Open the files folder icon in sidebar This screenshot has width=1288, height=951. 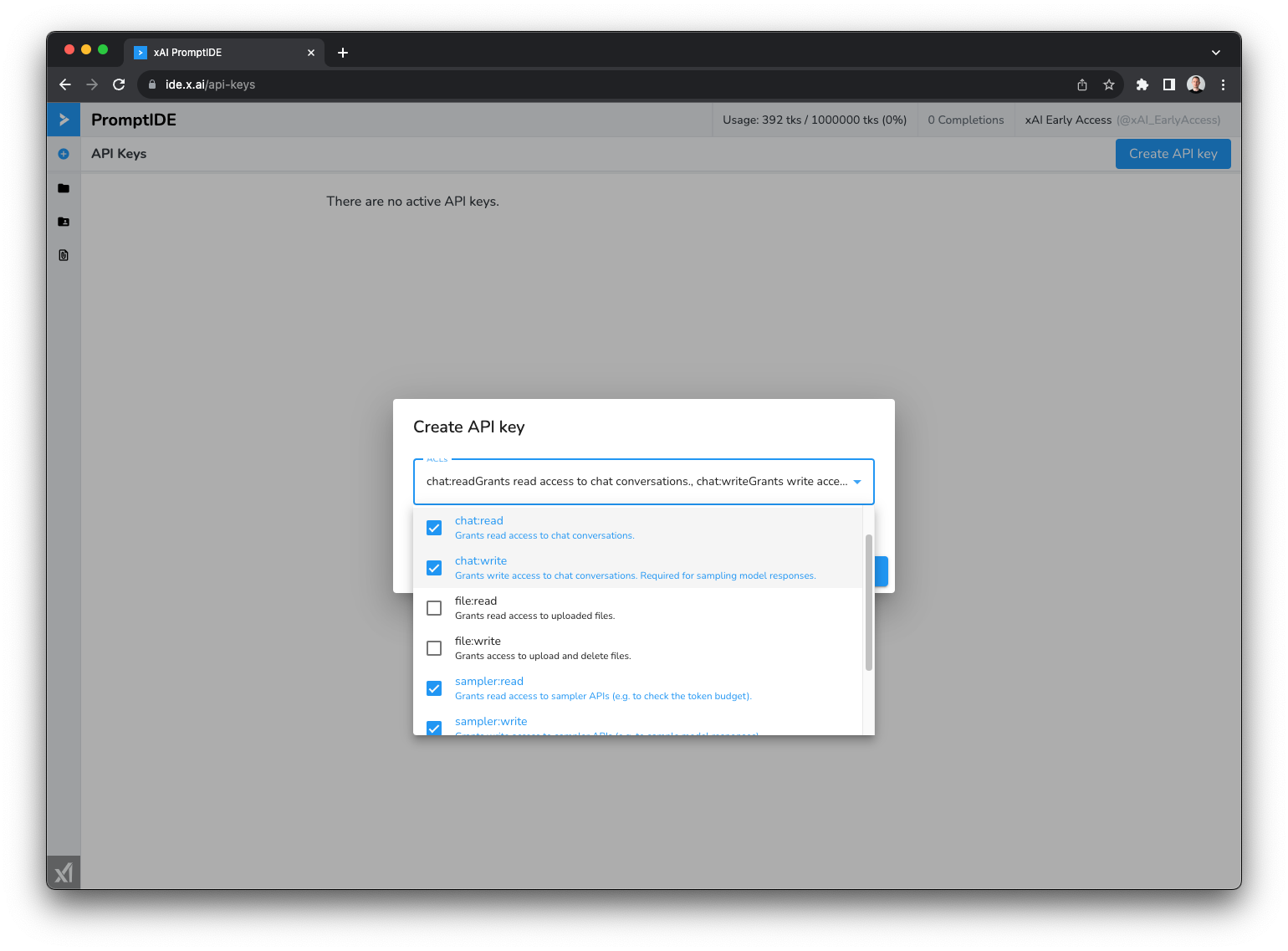click(x=64, y=188)
